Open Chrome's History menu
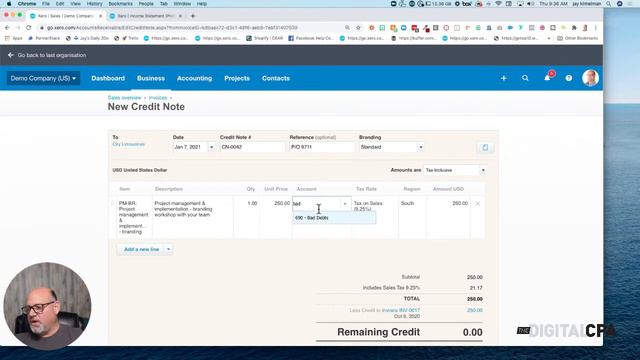 [x=95, y=4]
